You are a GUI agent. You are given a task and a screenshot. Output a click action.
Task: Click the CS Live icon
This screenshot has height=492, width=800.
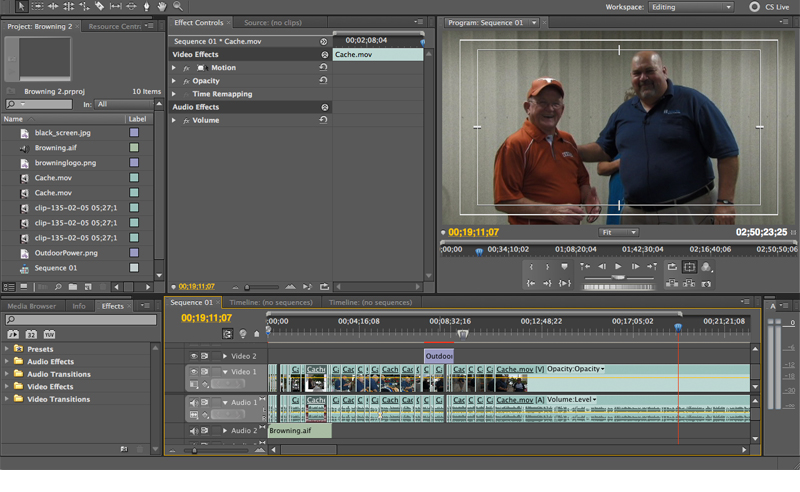click(x=754, y=7)
